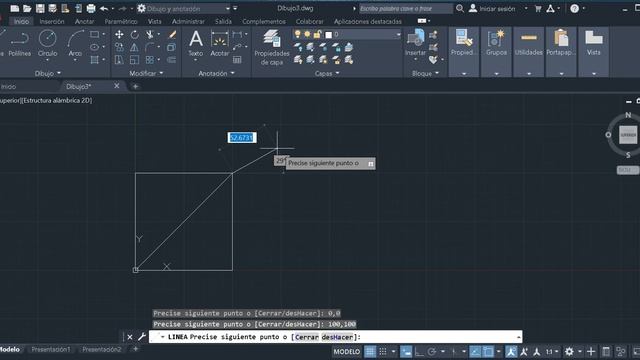The height and width of the screenshot is (360, 640).
Task: Click the status bar Customization plus icon
Action: [x=591, y=351]
